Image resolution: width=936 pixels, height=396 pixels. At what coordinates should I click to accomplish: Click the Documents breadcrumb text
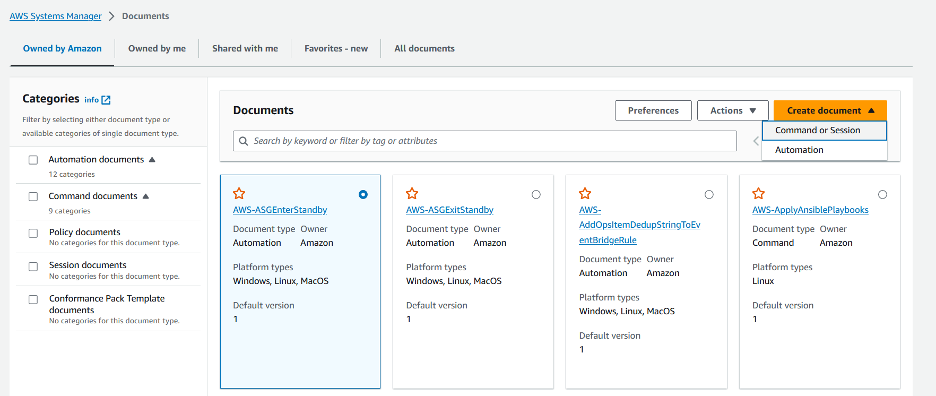(146, 16)
